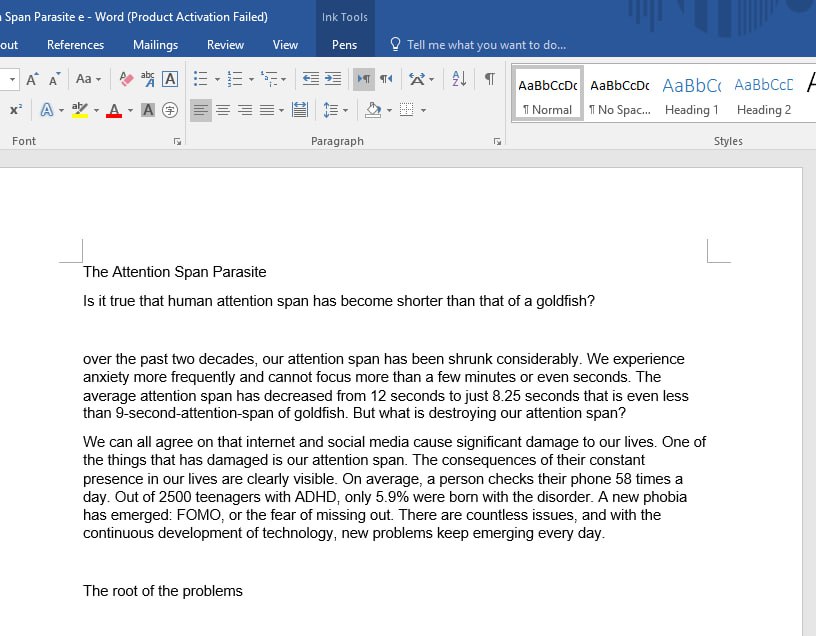Toggle left-to-right text direction
The image size is (816, 636).
(x=364, y=78)
